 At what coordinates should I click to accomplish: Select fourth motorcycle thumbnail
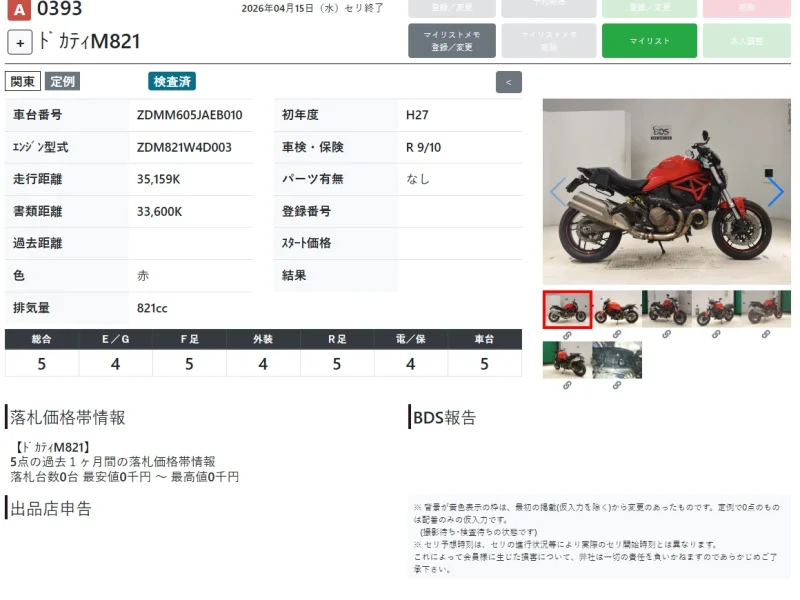click(x=716, y=309)
